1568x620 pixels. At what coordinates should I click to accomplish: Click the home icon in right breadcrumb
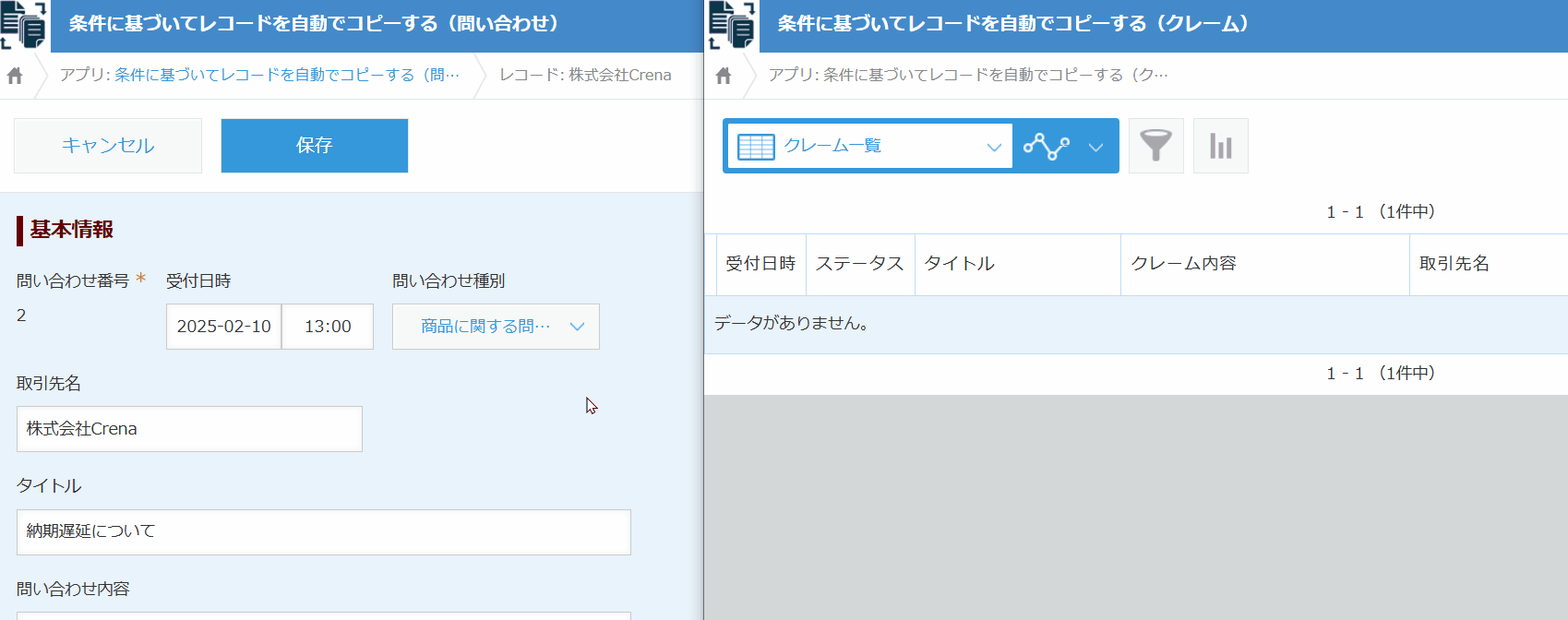(x=724, y=76)
